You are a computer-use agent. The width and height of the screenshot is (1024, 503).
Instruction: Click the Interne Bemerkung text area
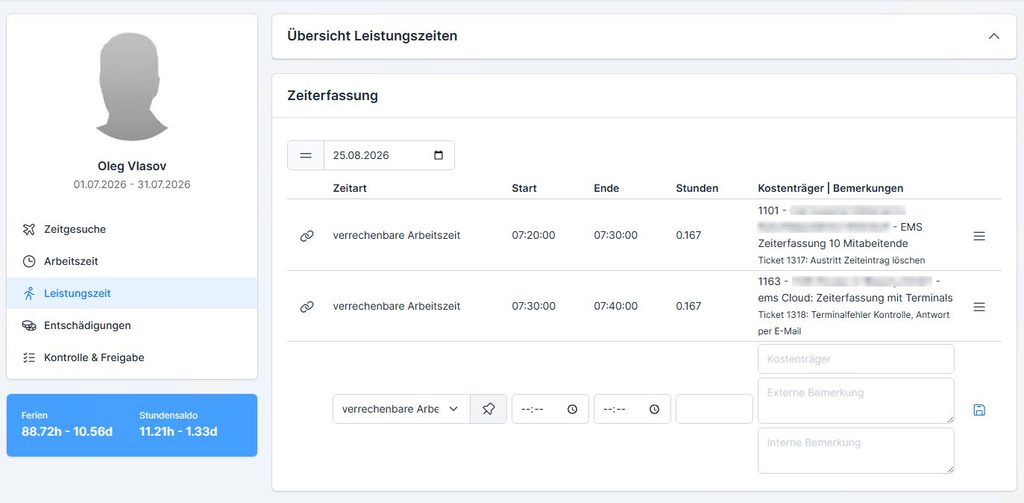[856, 451]
